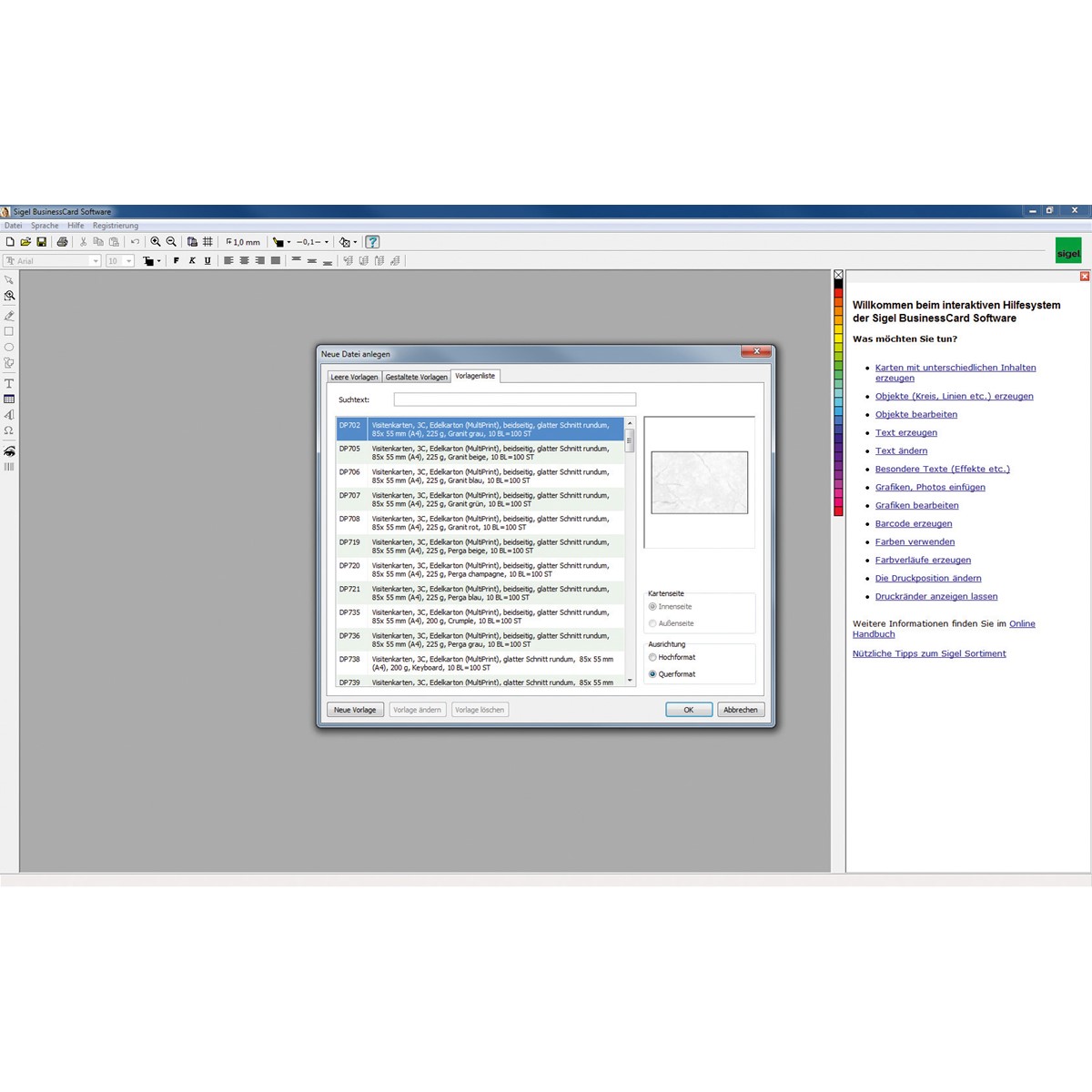This screenshot has height=1092, width=1092.
Task: Select the zoom area tool in left toolbar
Action: tap(9, 297)
